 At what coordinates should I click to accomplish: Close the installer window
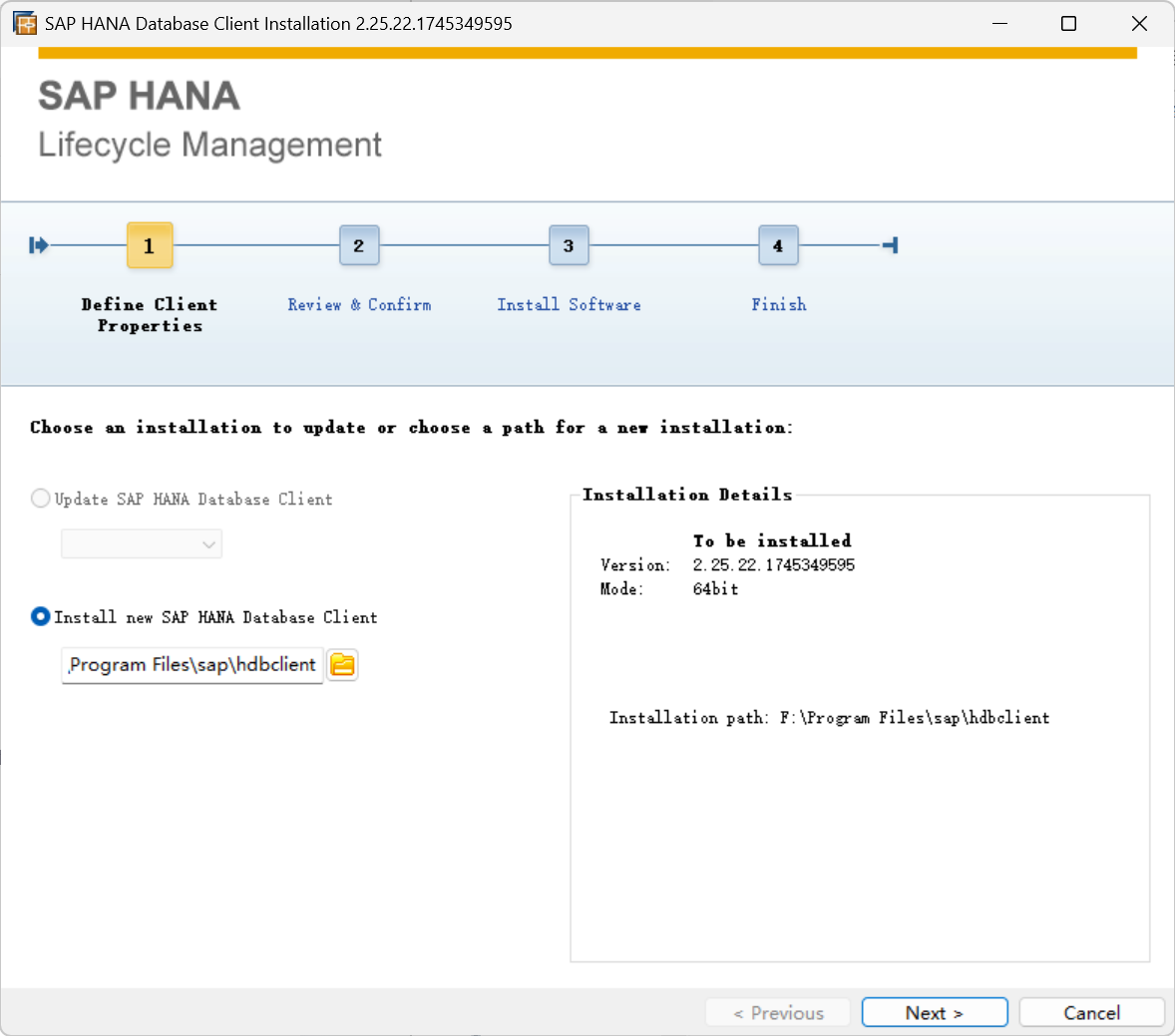[1139, 23]
